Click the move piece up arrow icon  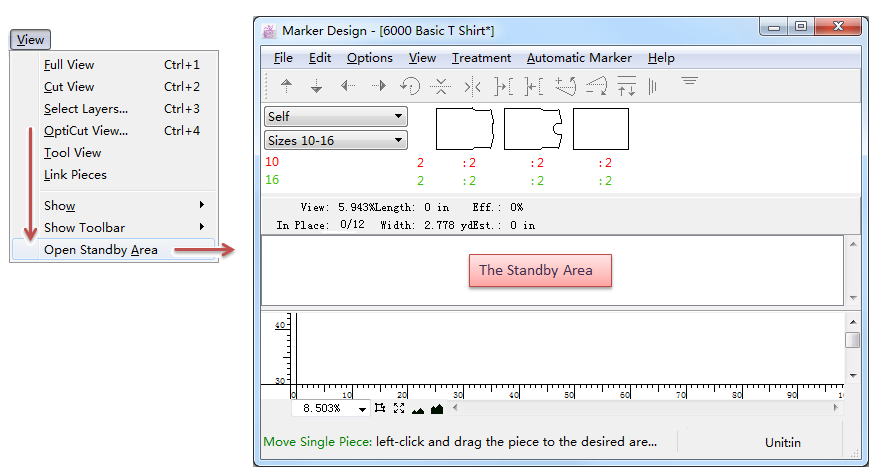[x=286, y=86]
